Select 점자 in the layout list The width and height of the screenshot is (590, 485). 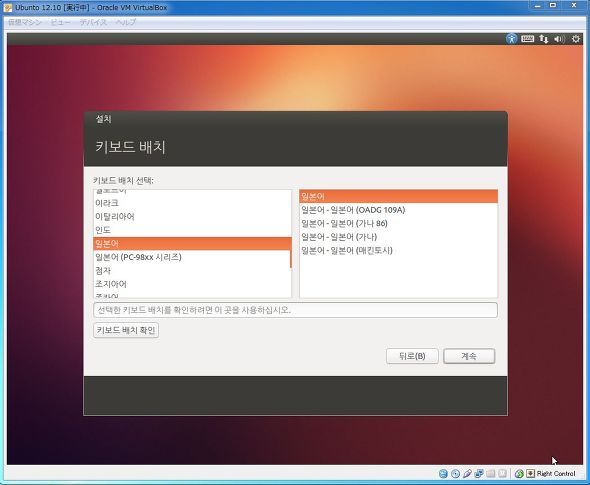pos(192,271)
